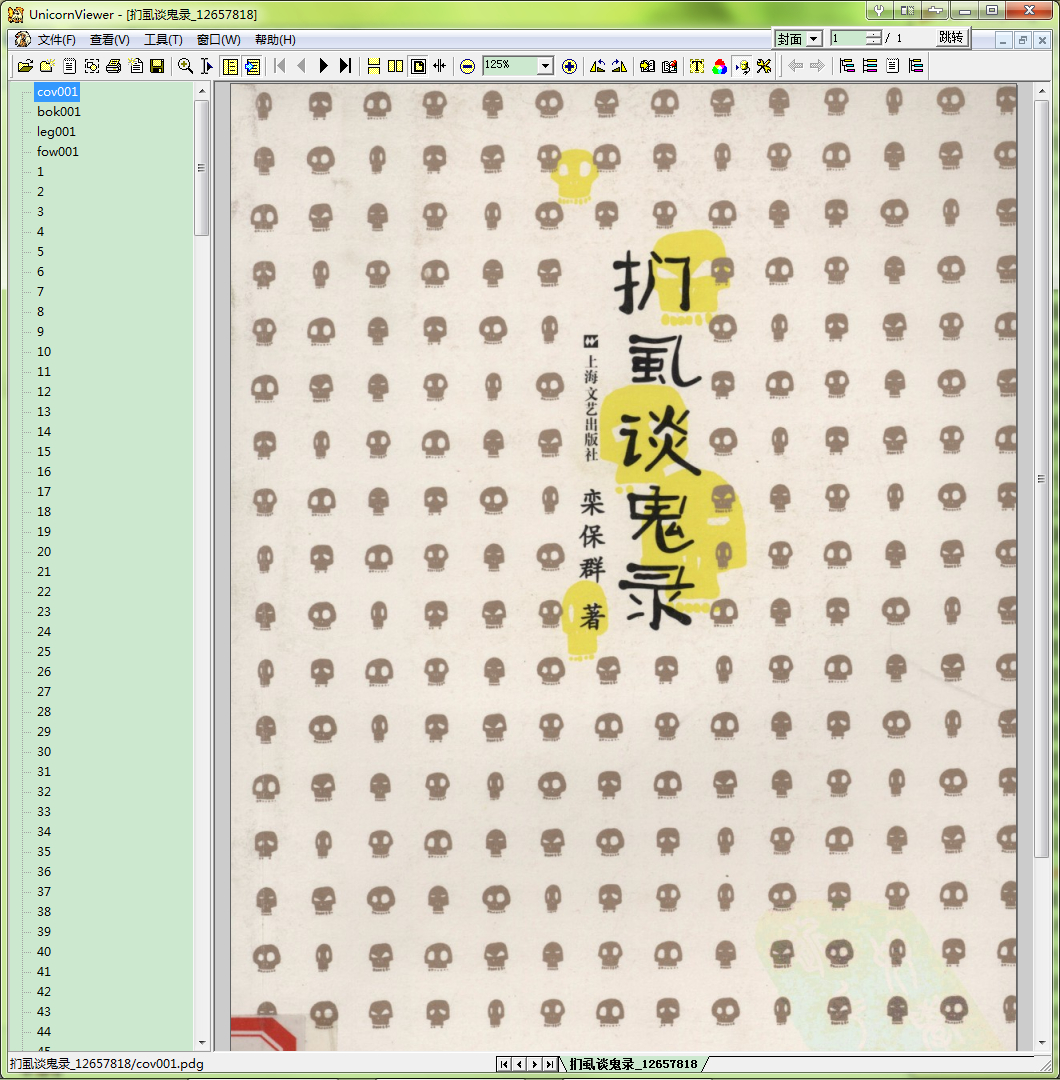
Task: Toggle the horizontal split arrows button
Action: pyautogui.click(x=440, y=66)
